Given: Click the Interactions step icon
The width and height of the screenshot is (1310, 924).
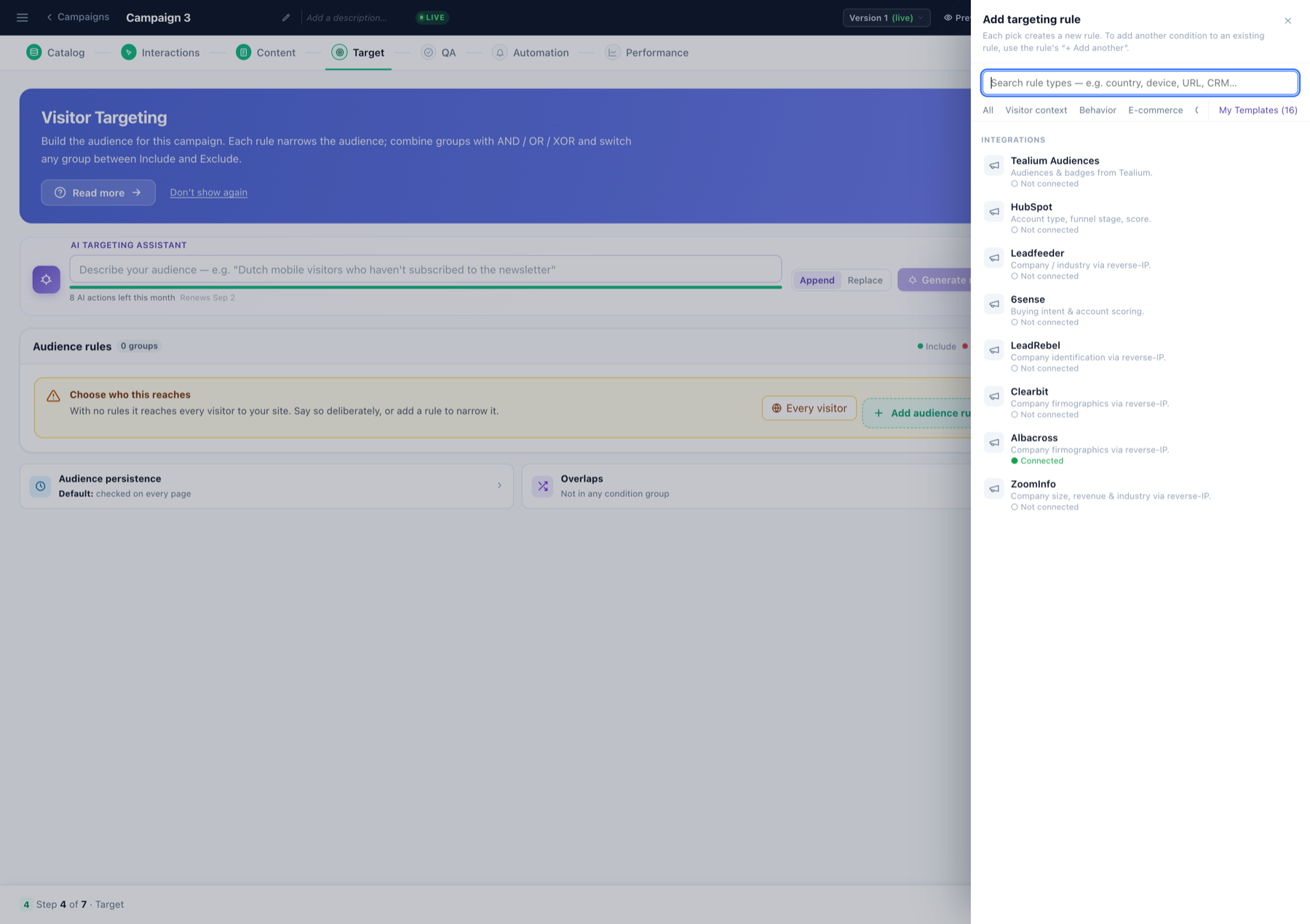Looking at the screenshot, I should point(129,52).
